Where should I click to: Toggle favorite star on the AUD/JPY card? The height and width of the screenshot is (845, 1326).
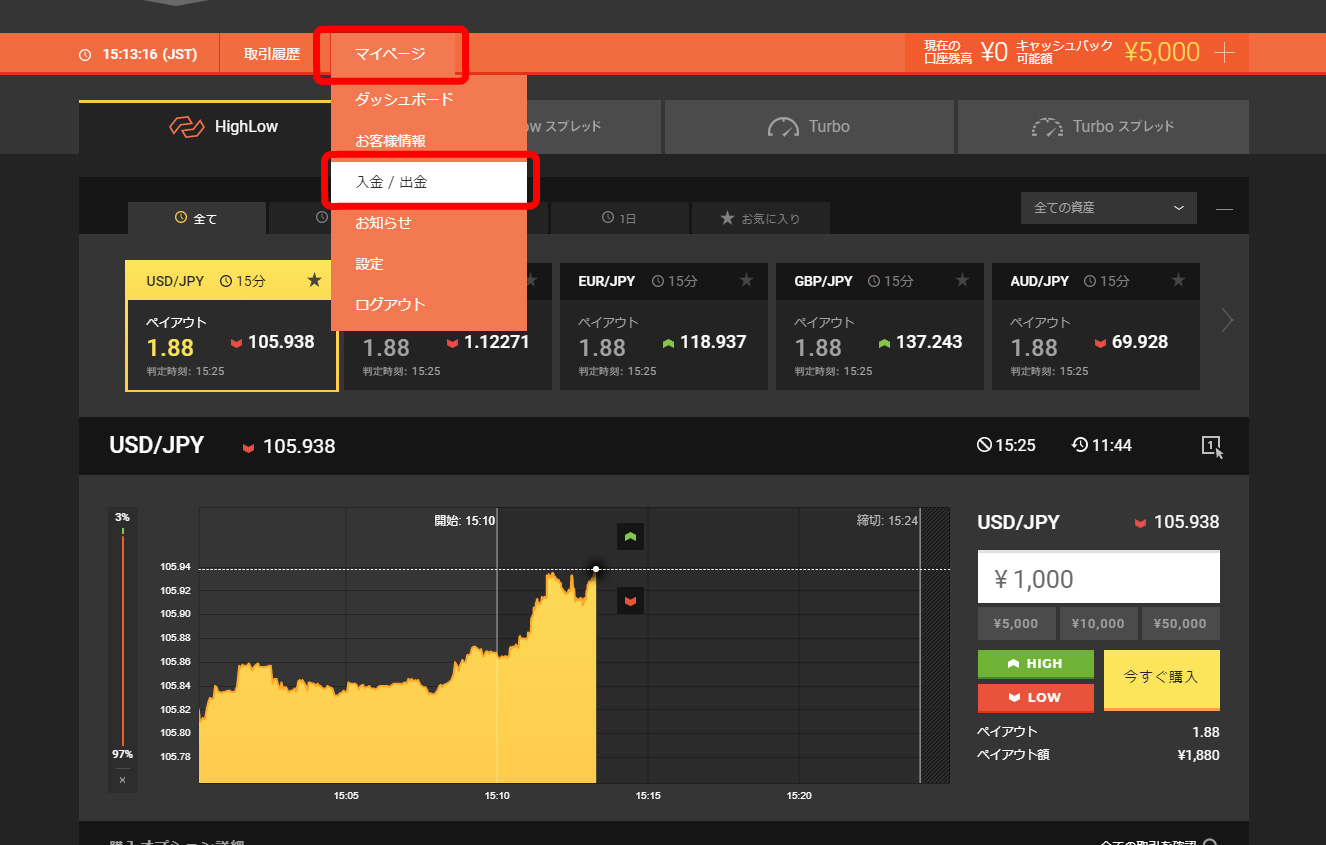pyautogui.click(x=1178, y=281)
